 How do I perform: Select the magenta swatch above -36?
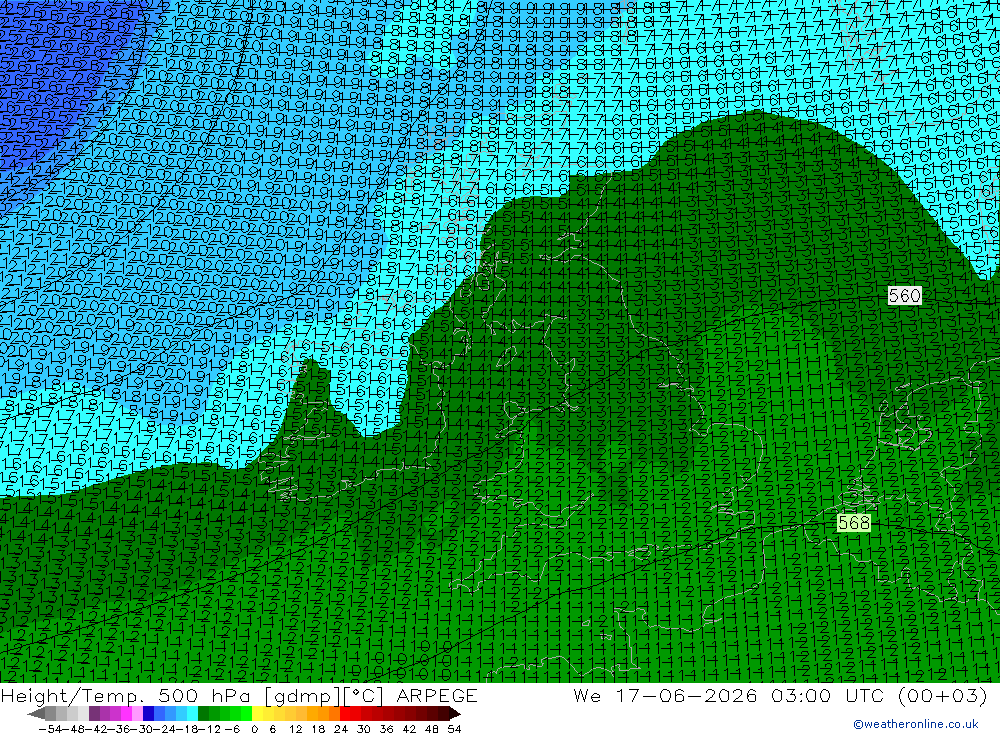(x=126, y=714)
